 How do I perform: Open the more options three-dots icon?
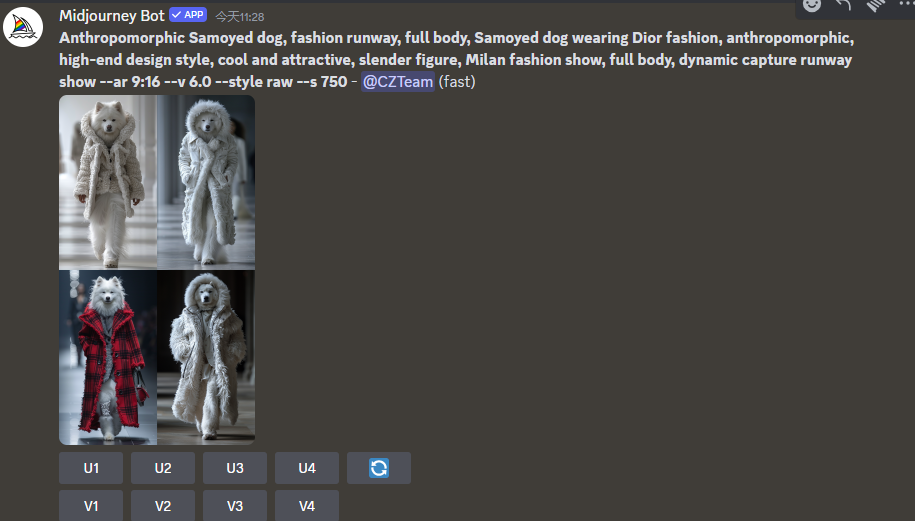[906, 5]
